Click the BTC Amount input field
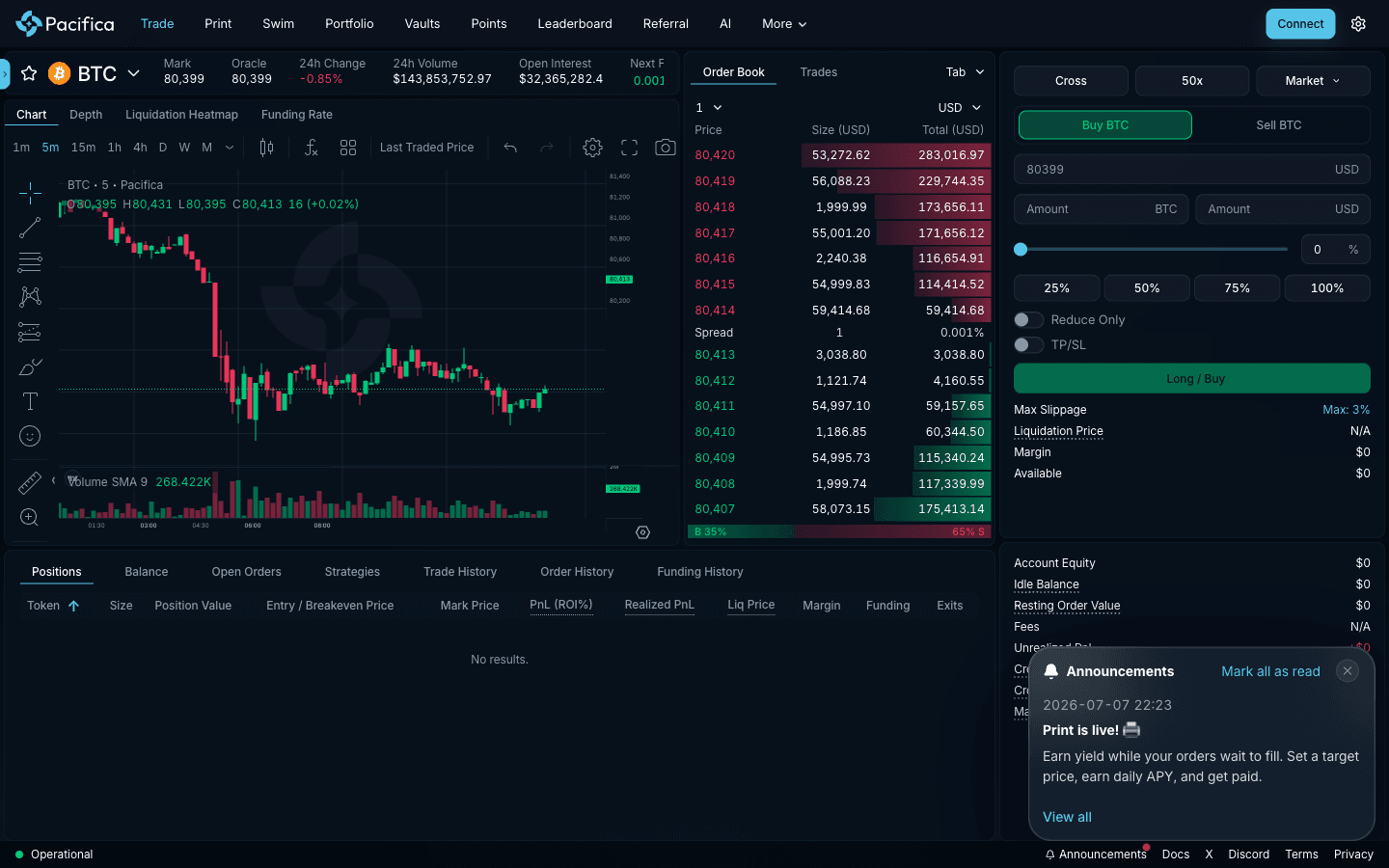Viewport: 1389px width, 868px height. coord(1102,209)
